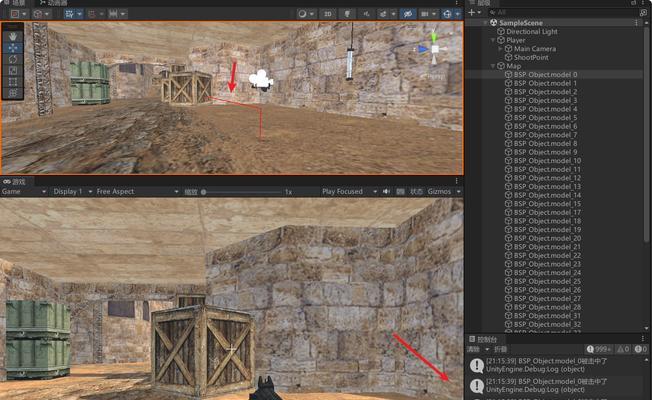Screen dimensions: 652x400
Task: Expand the Main Camera object
Action: [500, 49]
